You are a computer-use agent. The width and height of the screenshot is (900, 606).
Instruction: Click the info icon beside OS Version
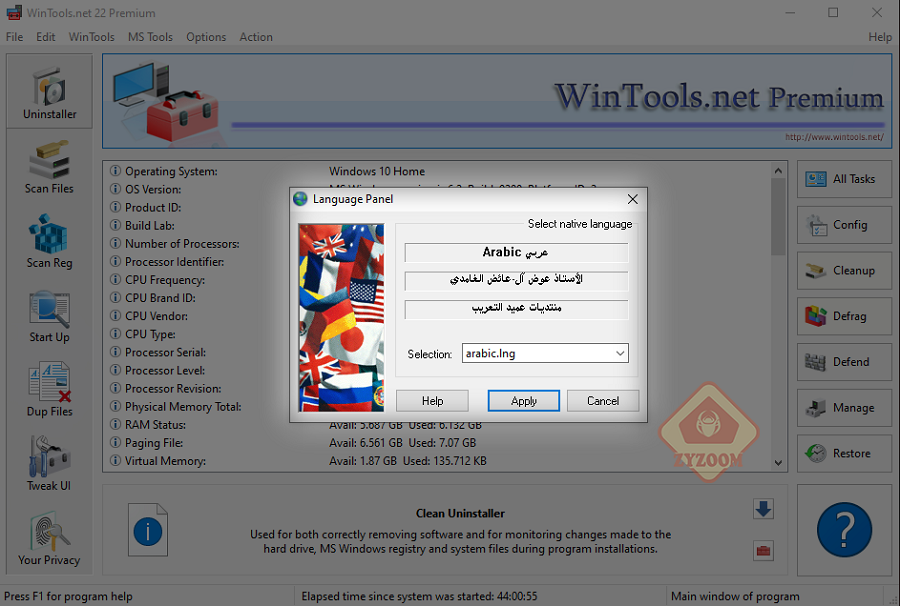[115, 189]
